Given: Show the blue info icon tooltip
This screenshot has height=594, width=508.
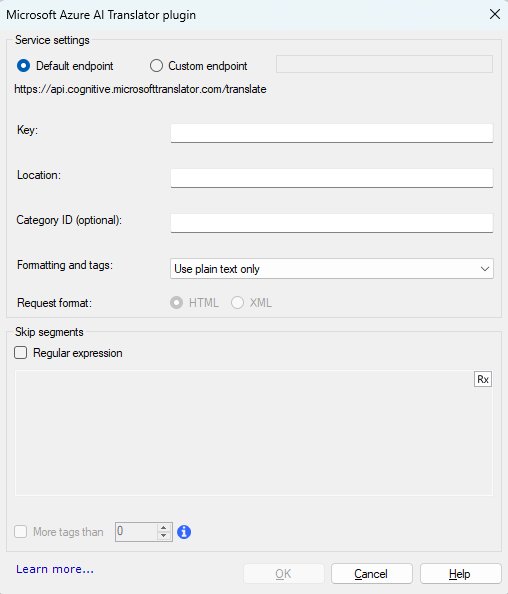Looking at the screenshot, I should (x=184, y=532).
